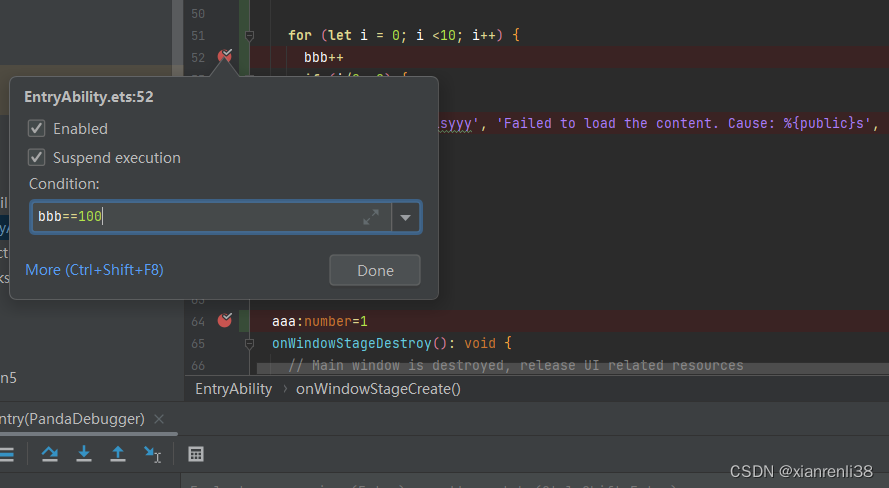Click Step Over debugger icon
Image resolution: width=889 pixels, height=488 pixels.
pyautogui.click(x=50, y=453)
